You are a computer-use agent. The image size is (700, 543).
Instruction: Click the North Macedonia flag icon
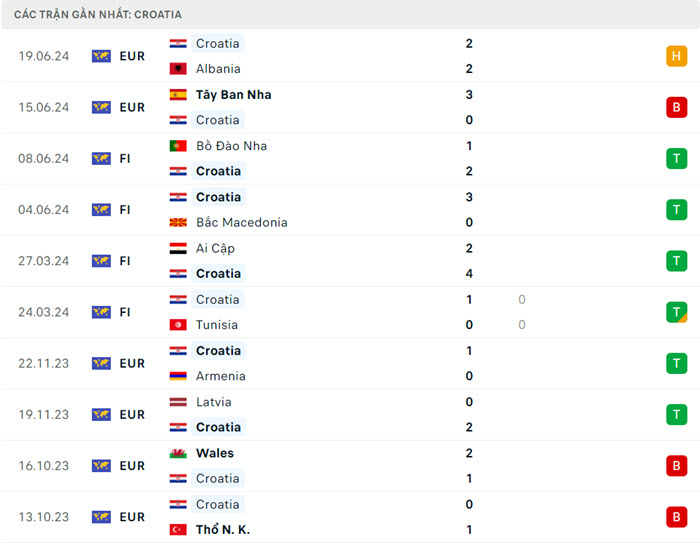pos(178,223)
